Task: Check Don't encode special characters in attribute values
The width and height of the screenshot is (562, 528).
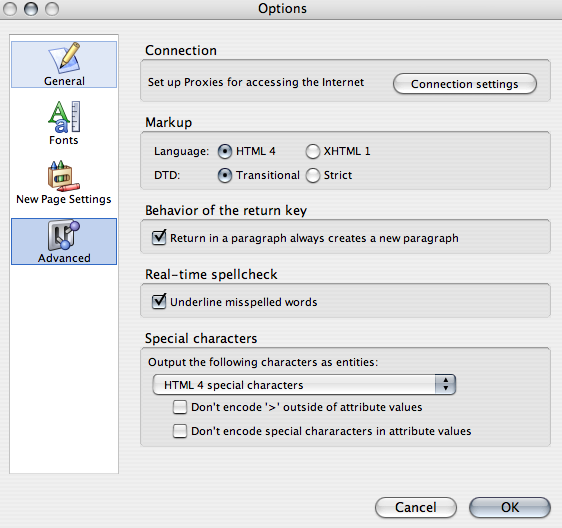Action: pyautogui.click(x=180, y=431)
